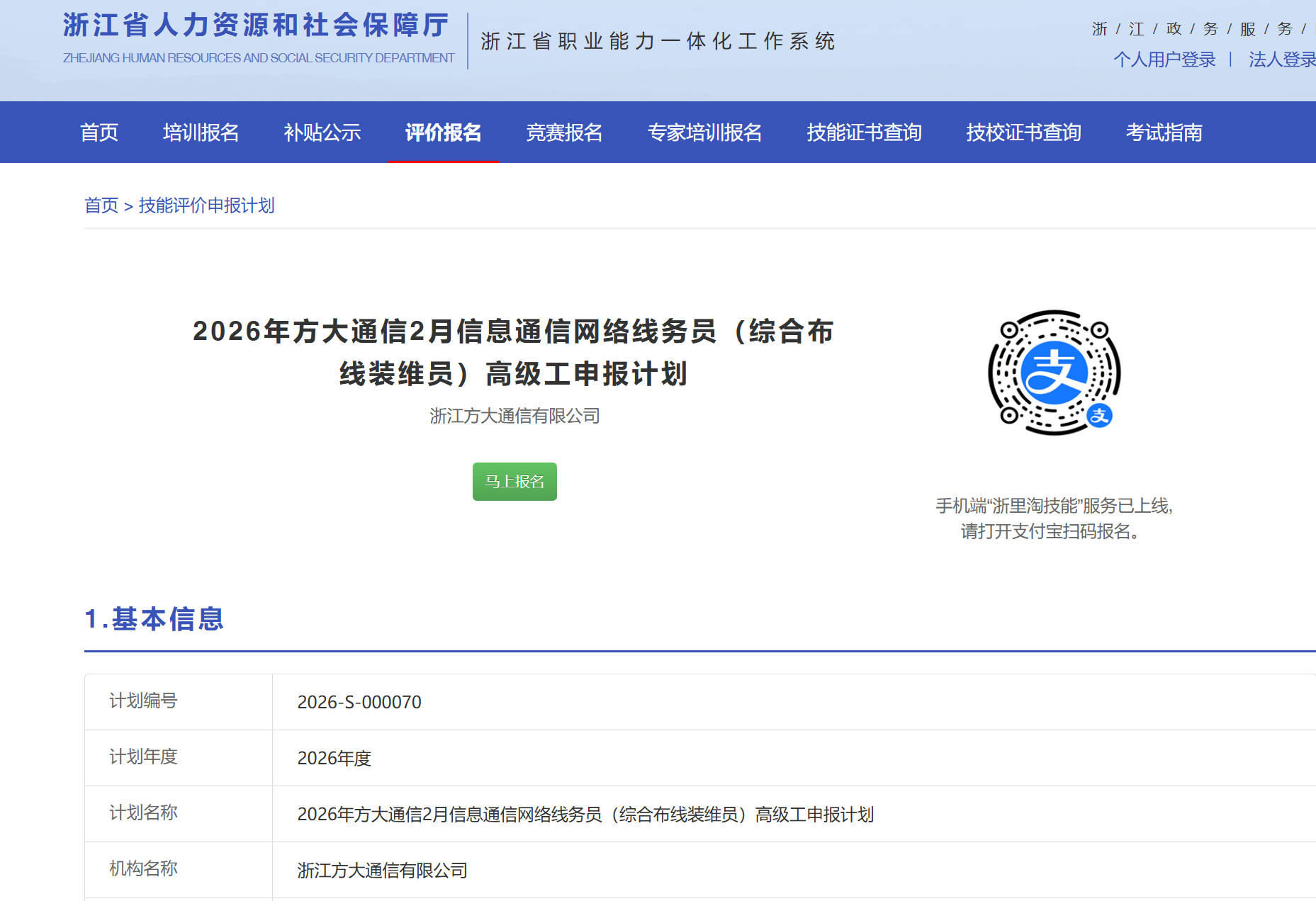1316x901 pixels.
Task: Open the 首页 navigation tab
Action: [x=99, y=132]
